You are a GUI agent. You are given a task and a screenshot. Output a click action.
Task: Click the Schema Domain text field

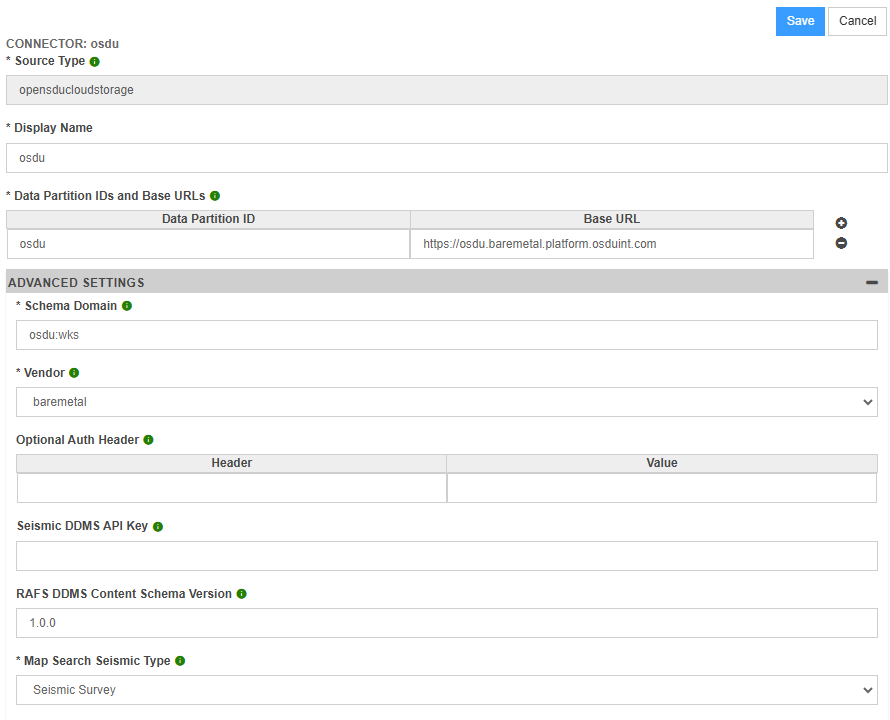446,335
